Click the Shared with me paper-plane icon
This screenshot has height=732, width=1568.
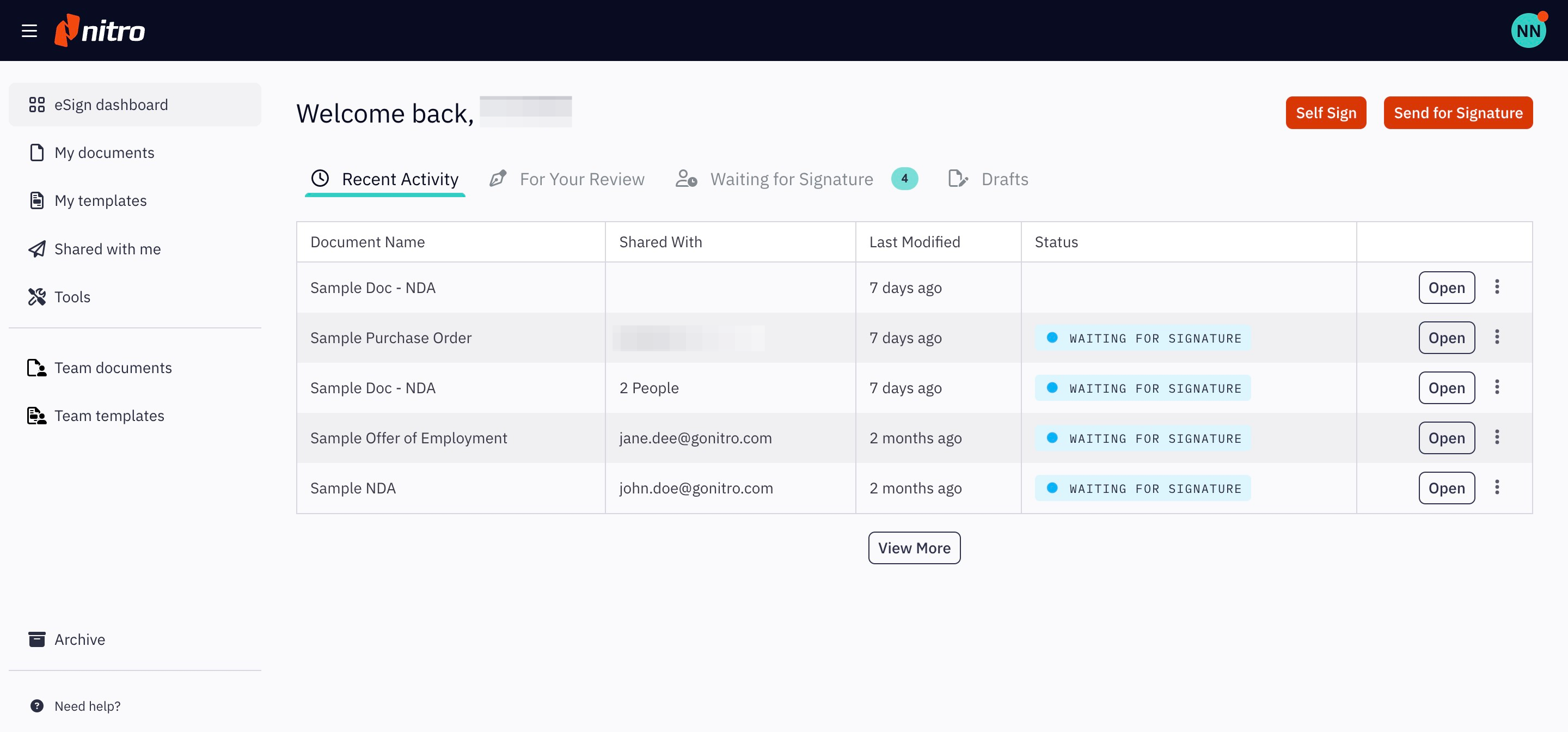[36, 249]
